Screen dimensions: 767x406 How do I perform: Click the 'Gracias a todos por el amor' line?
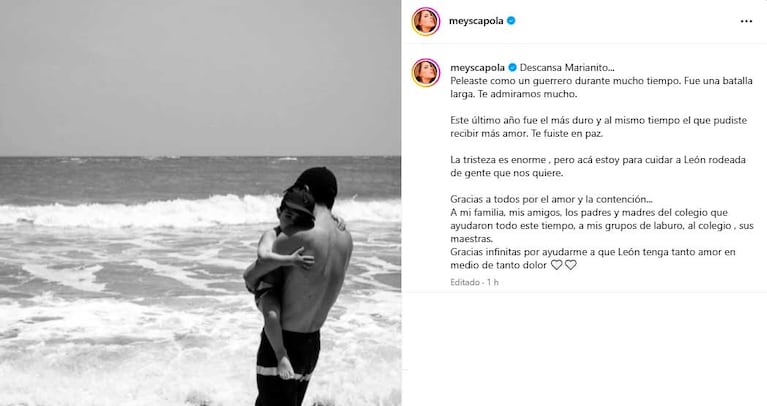[551, 199]
